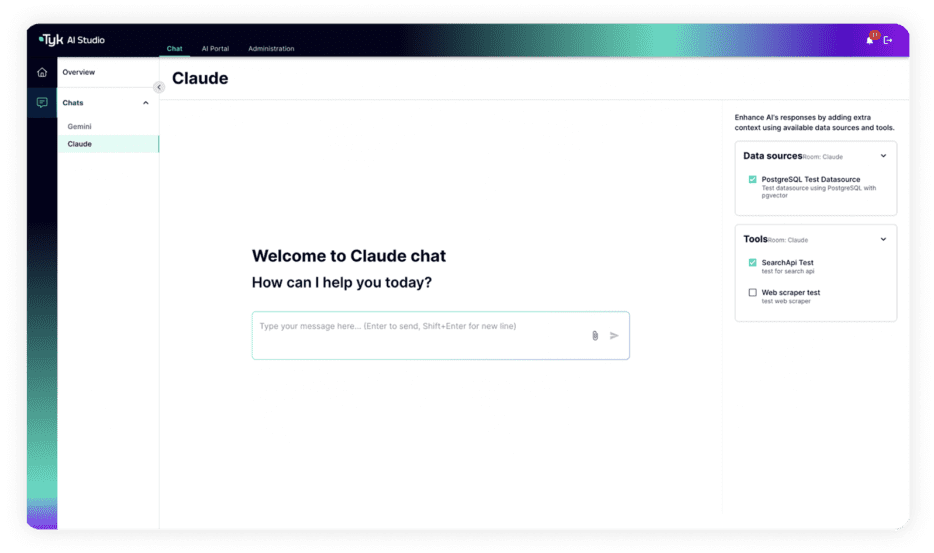Click SearchApi Test label
This screenshot has width=934, height=553.
tap(787, 263)
